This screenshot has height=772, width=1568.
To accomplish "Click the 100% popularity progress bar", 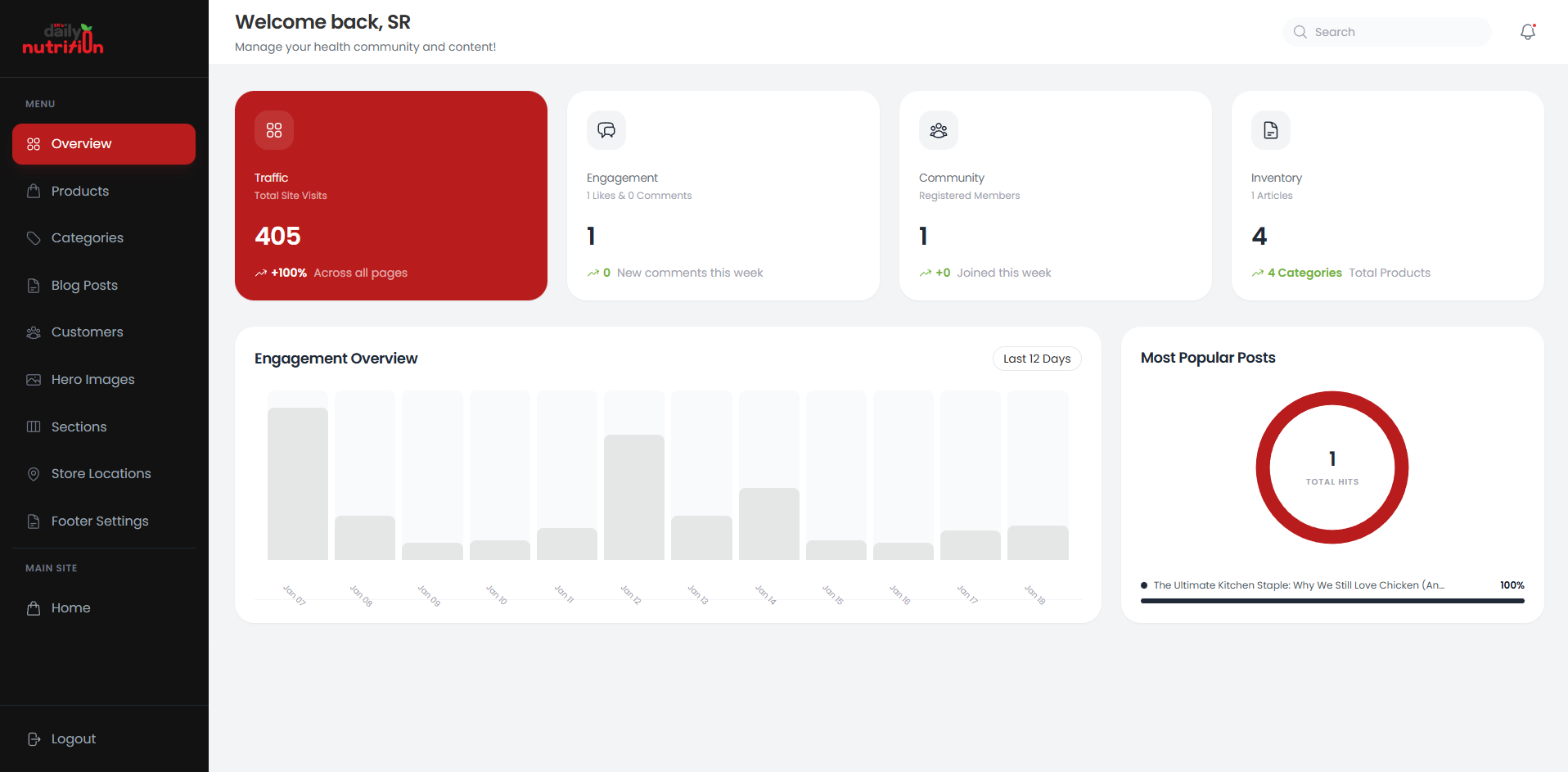I will (x=1331, y=601).
